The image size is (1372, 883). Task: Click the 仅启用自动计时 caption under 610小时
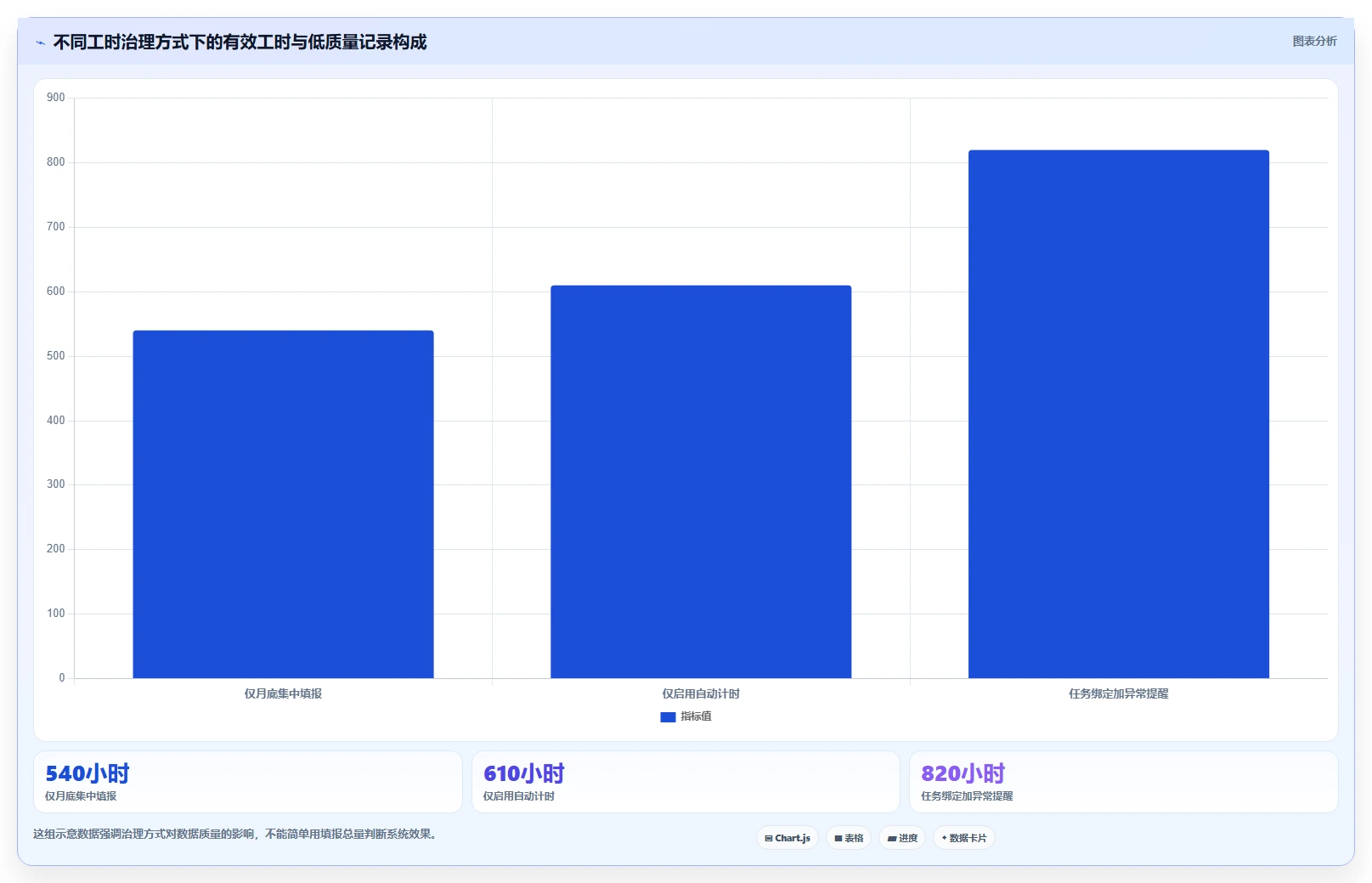pyautogui.click(x=519, y=796)
